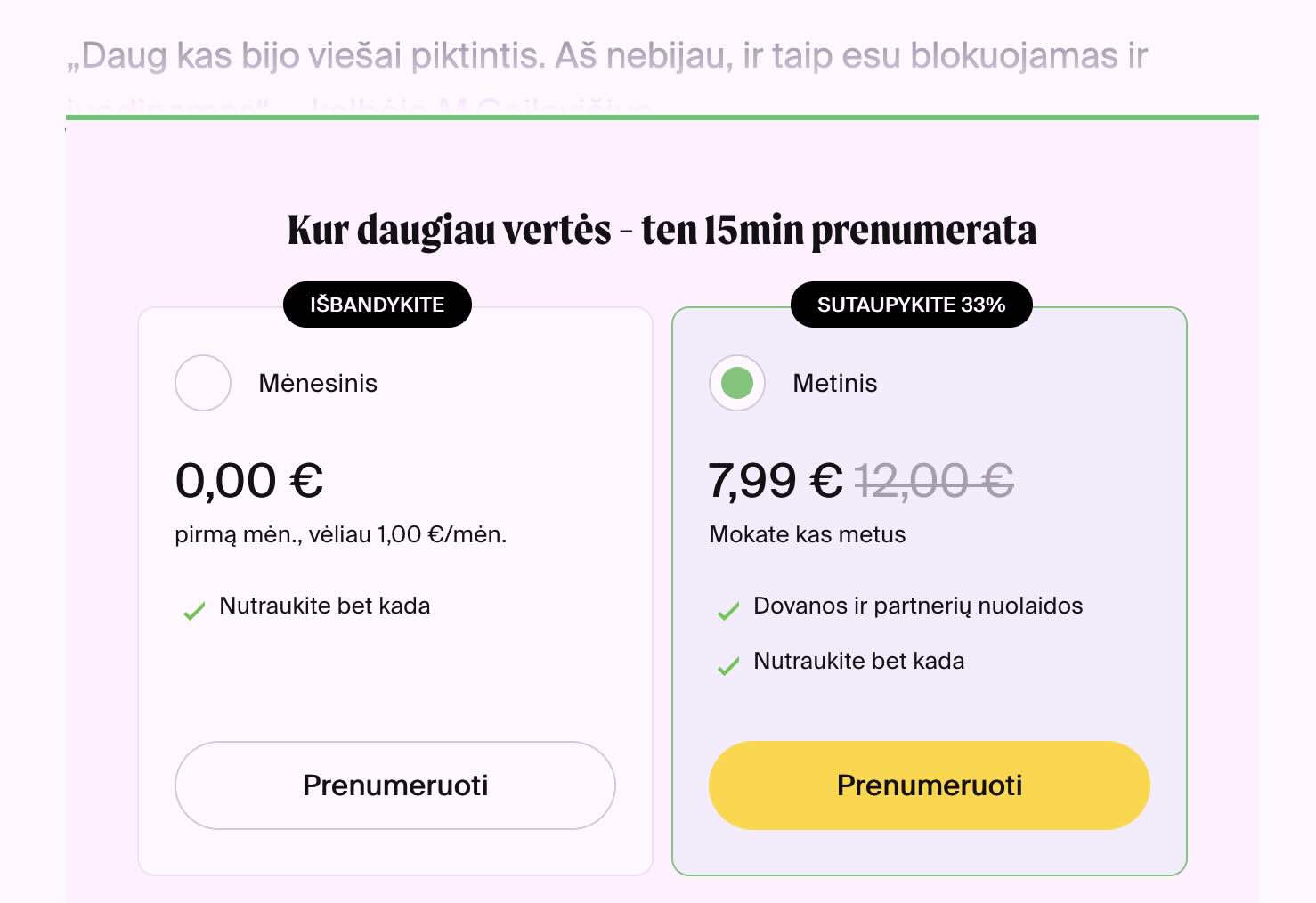
Task: Click the crossed-out 12,00 € price
Action: pyautogui.click(x=934, y=481)
